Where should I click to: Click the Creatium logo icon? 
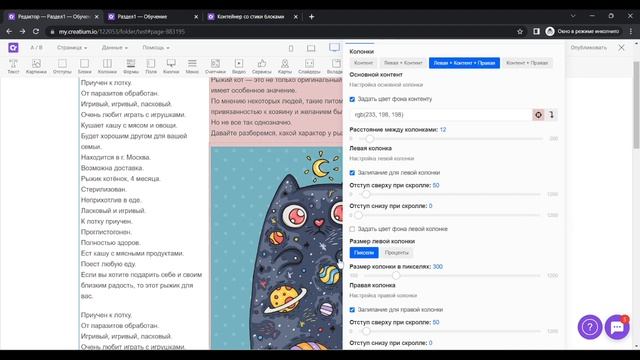pos(13,47)
